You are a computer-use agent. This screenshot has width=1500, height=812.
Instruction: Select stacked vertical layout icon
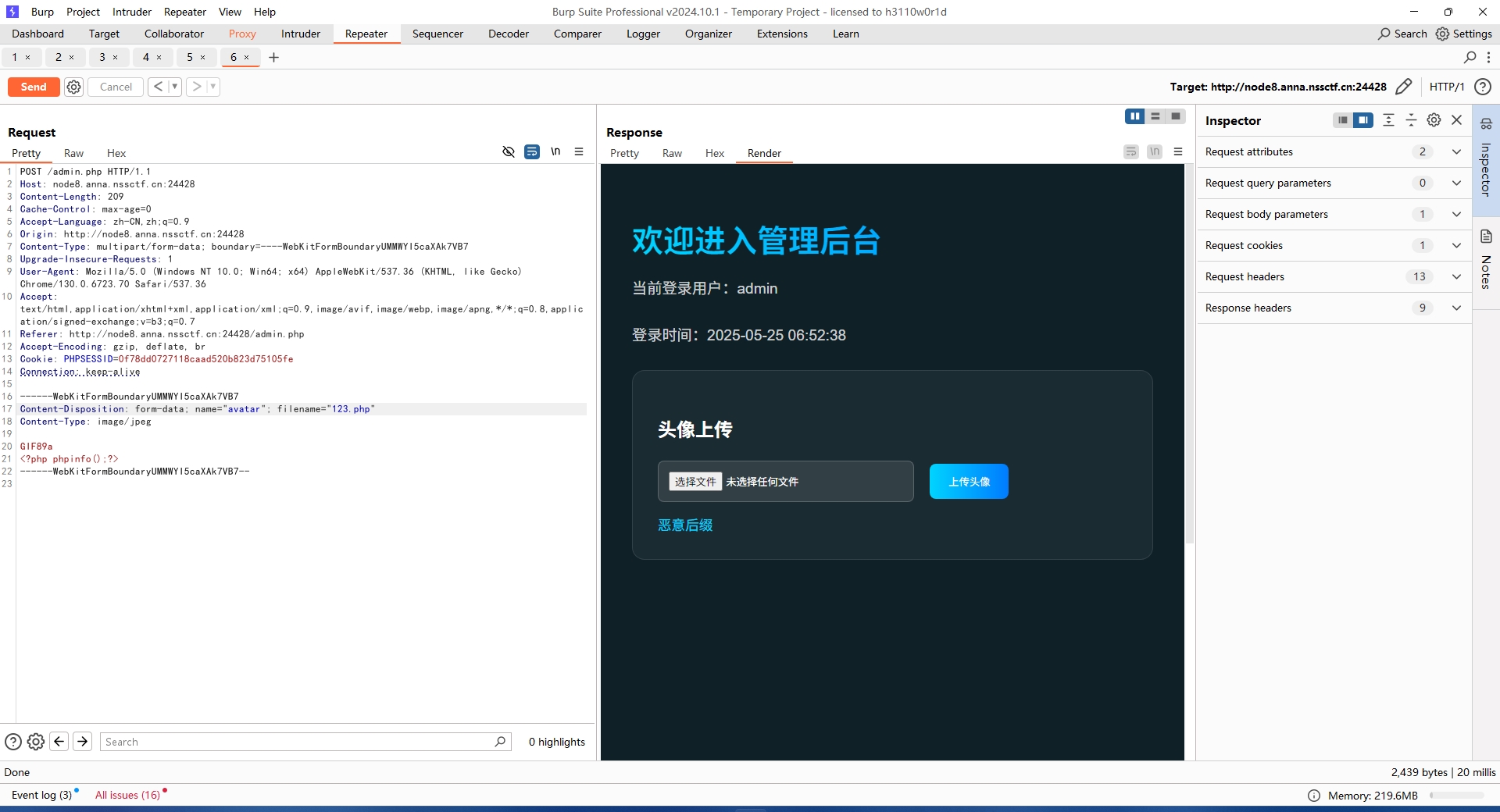coord(1155,116)
